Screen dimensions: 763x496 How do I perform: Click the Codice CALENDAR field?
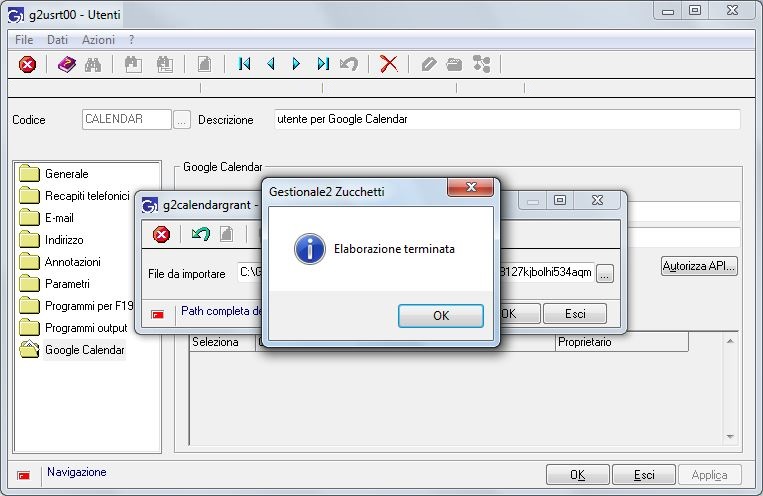(x=127, y=119)
